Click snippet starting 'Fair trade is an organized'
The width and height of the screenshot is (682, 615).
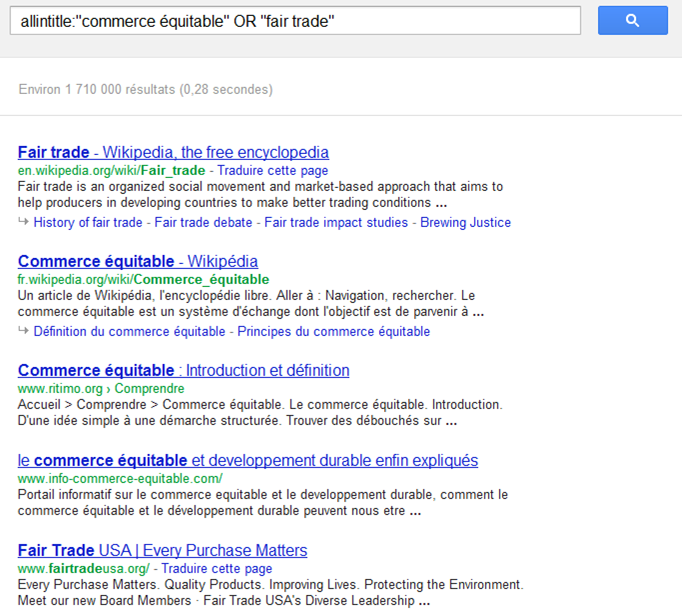tap(260, 194)
